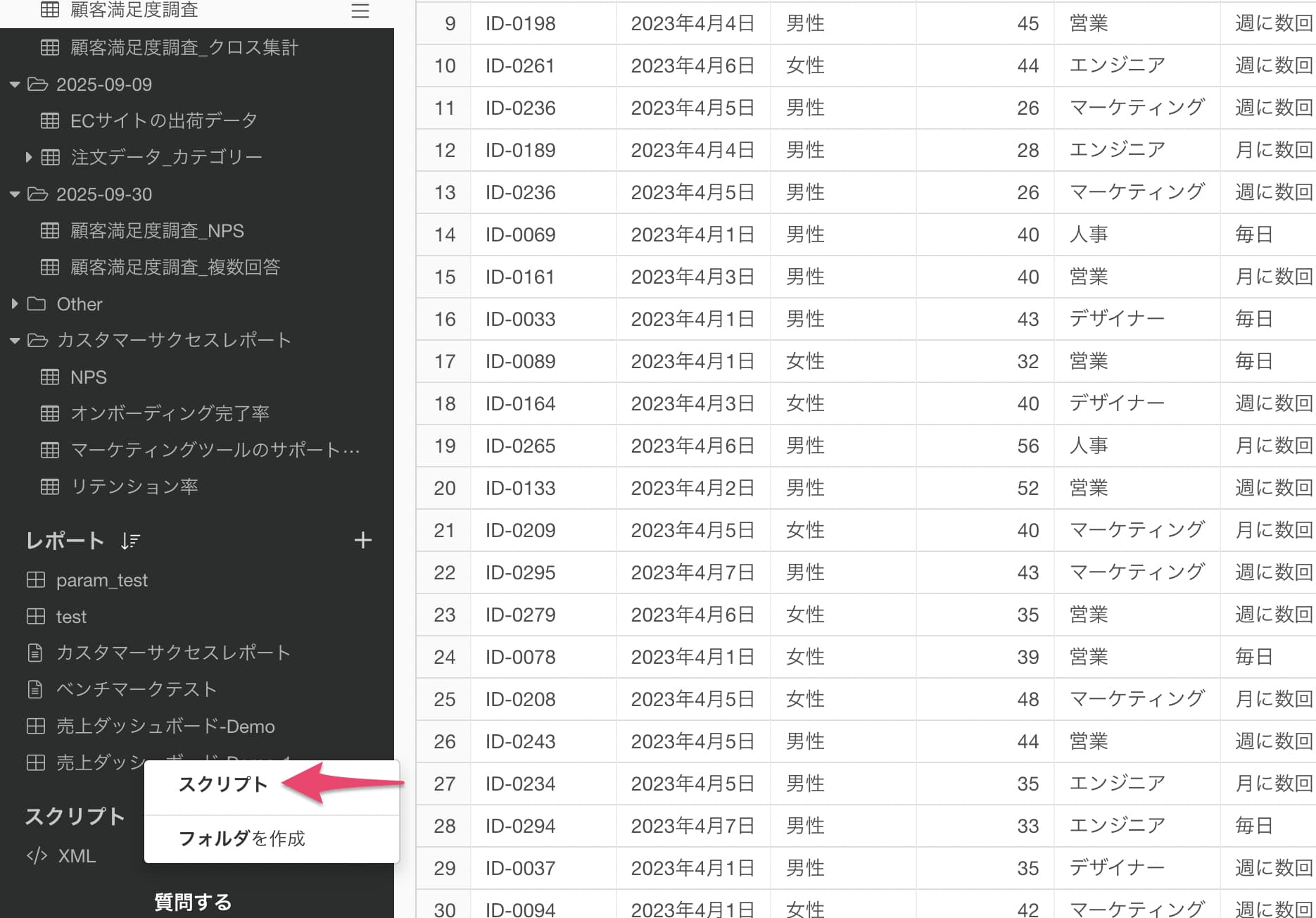1316x918 pixels.
Task: Click the table icon beside ECサイトの出荷データ
Action: tap(50, 120)
